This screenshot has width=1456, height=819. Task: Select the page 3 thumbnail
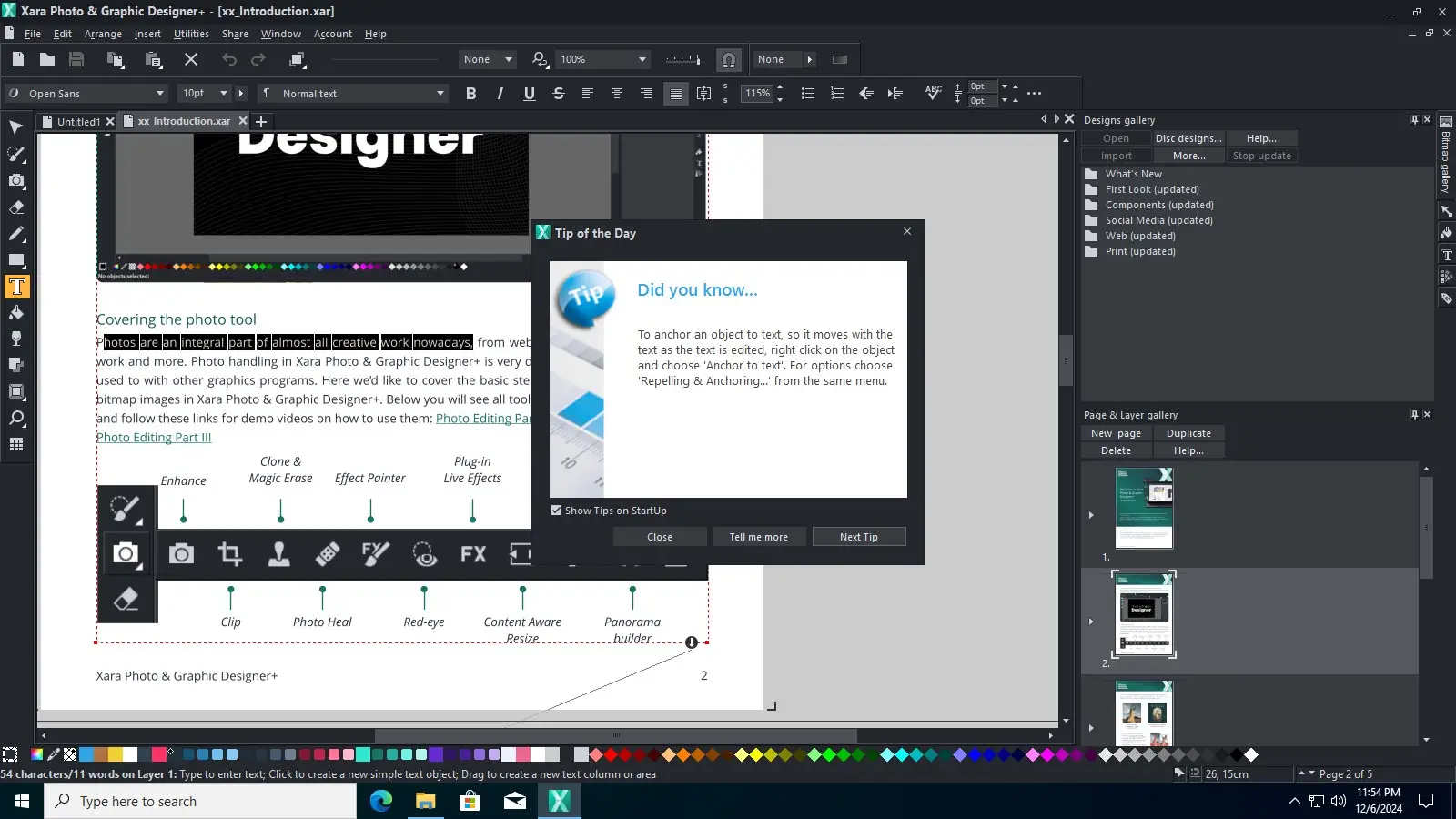point(1144,713)
